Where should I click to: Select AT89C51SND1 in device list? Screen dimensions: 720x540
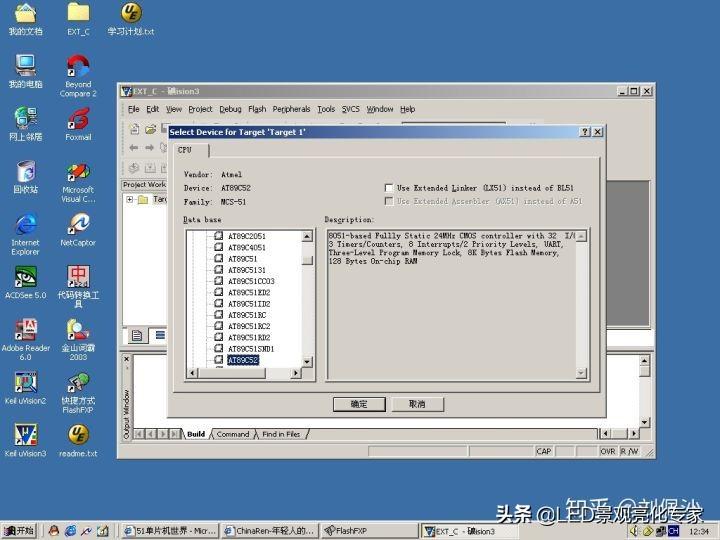click(251, 349)
